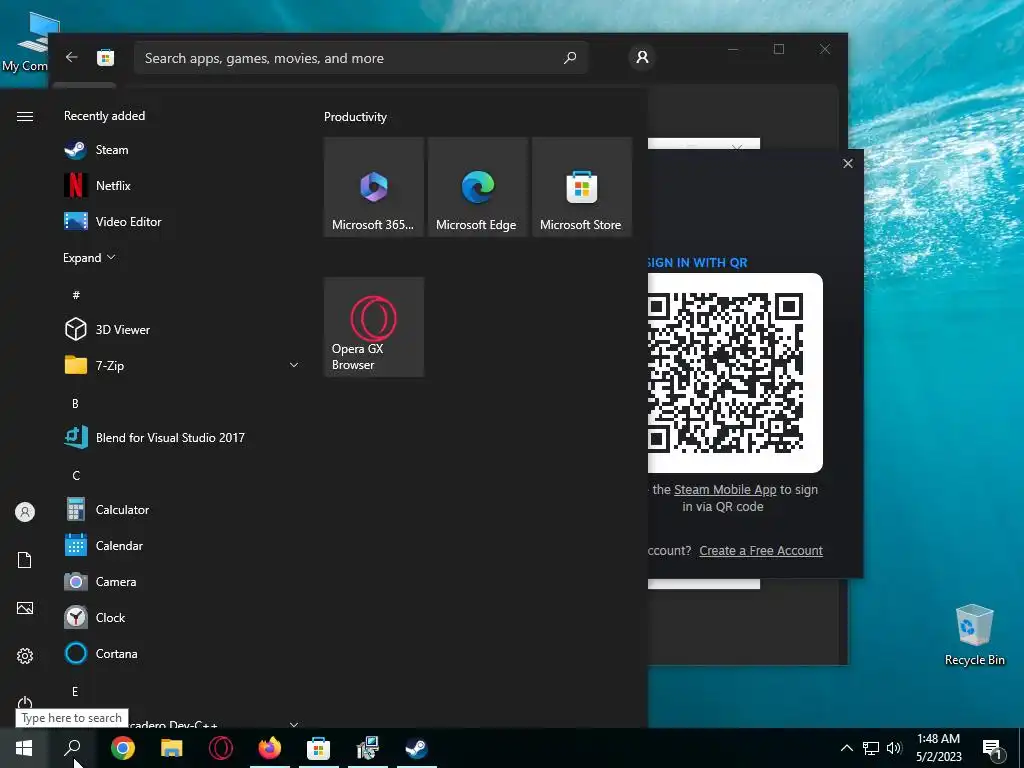
Task: Click the C letter section header
Action: pyautogui.click(x=76, y=475)
